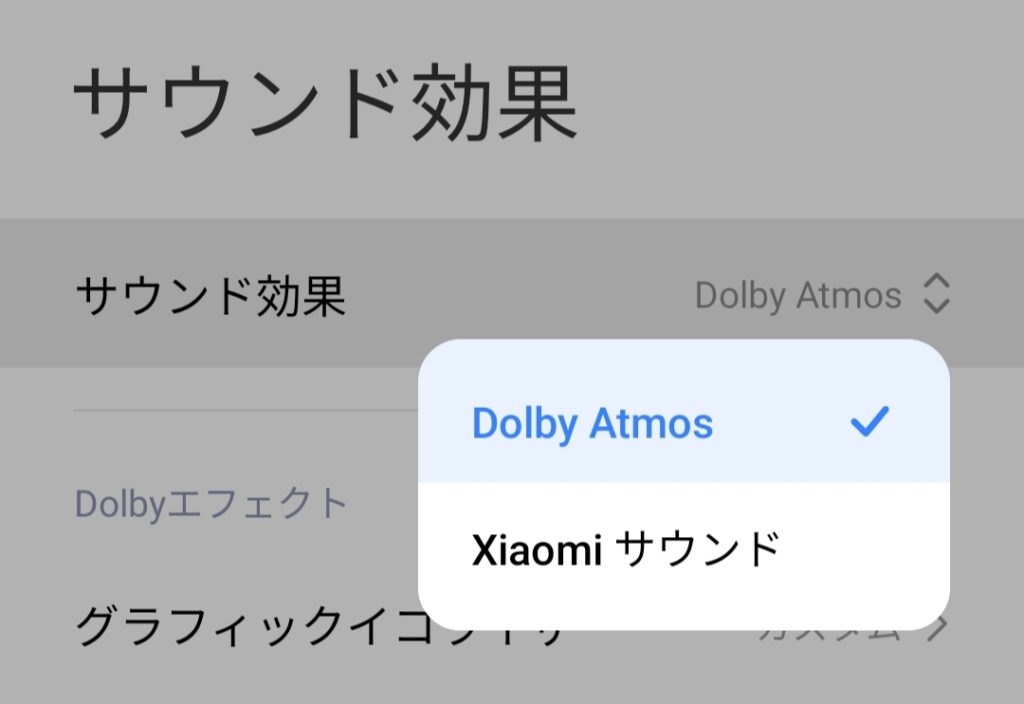
Task: Tap the サウンド効果 row label
Action: [x=210, y=296]
